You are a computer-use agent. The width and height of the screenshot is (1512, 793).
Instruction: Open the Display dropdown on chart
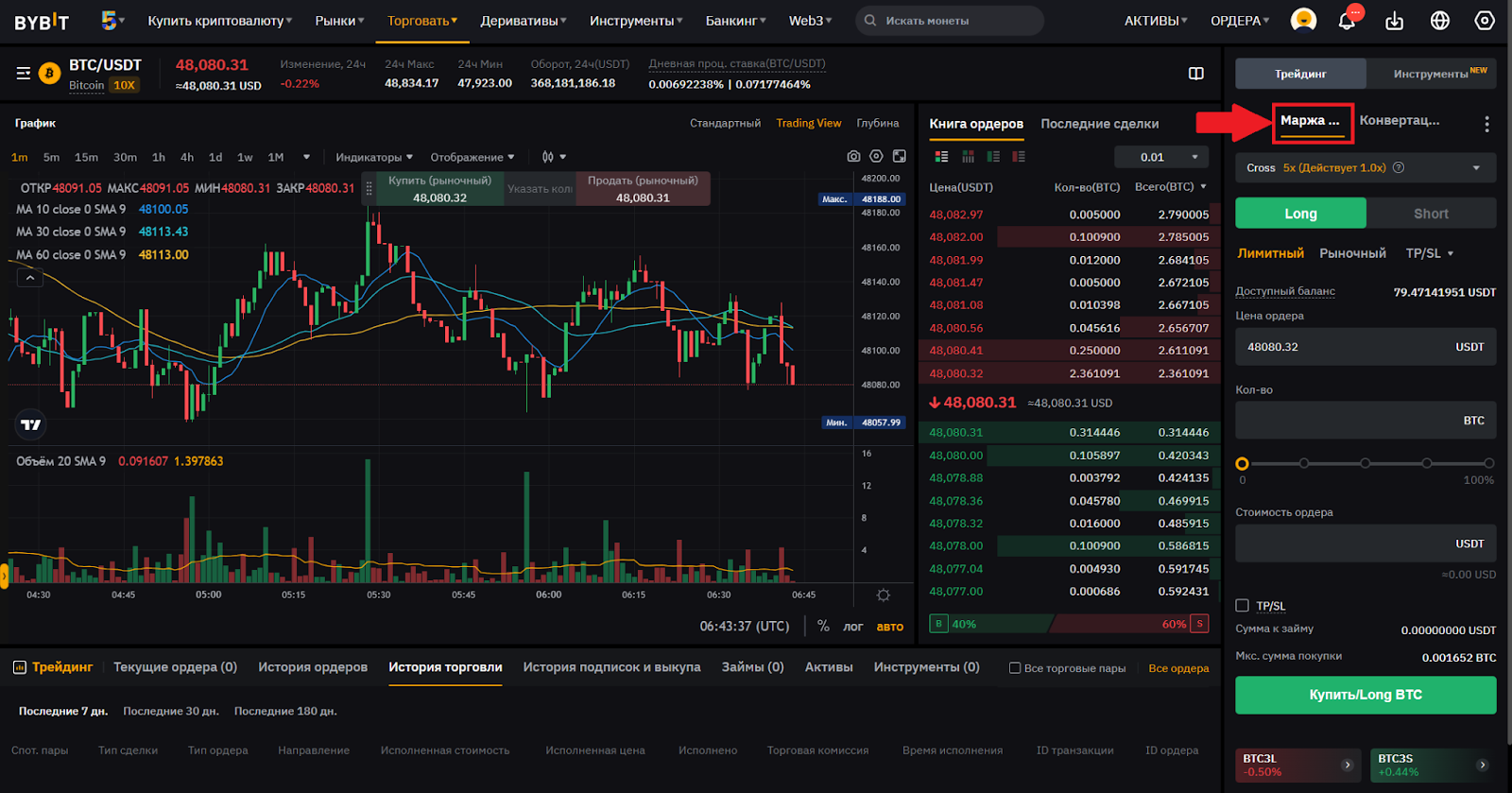click(x=472, y=157)
